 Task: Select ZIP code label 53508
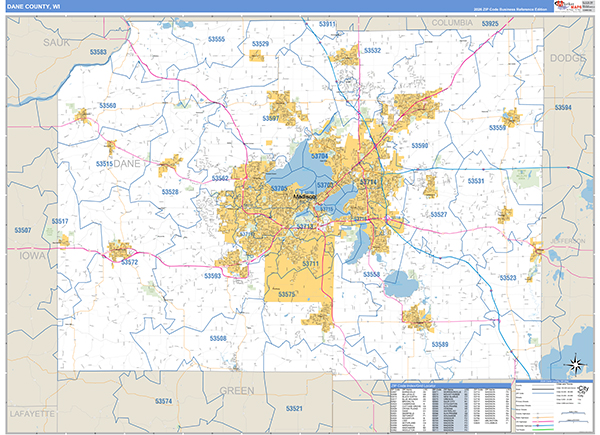pos(218,339)
